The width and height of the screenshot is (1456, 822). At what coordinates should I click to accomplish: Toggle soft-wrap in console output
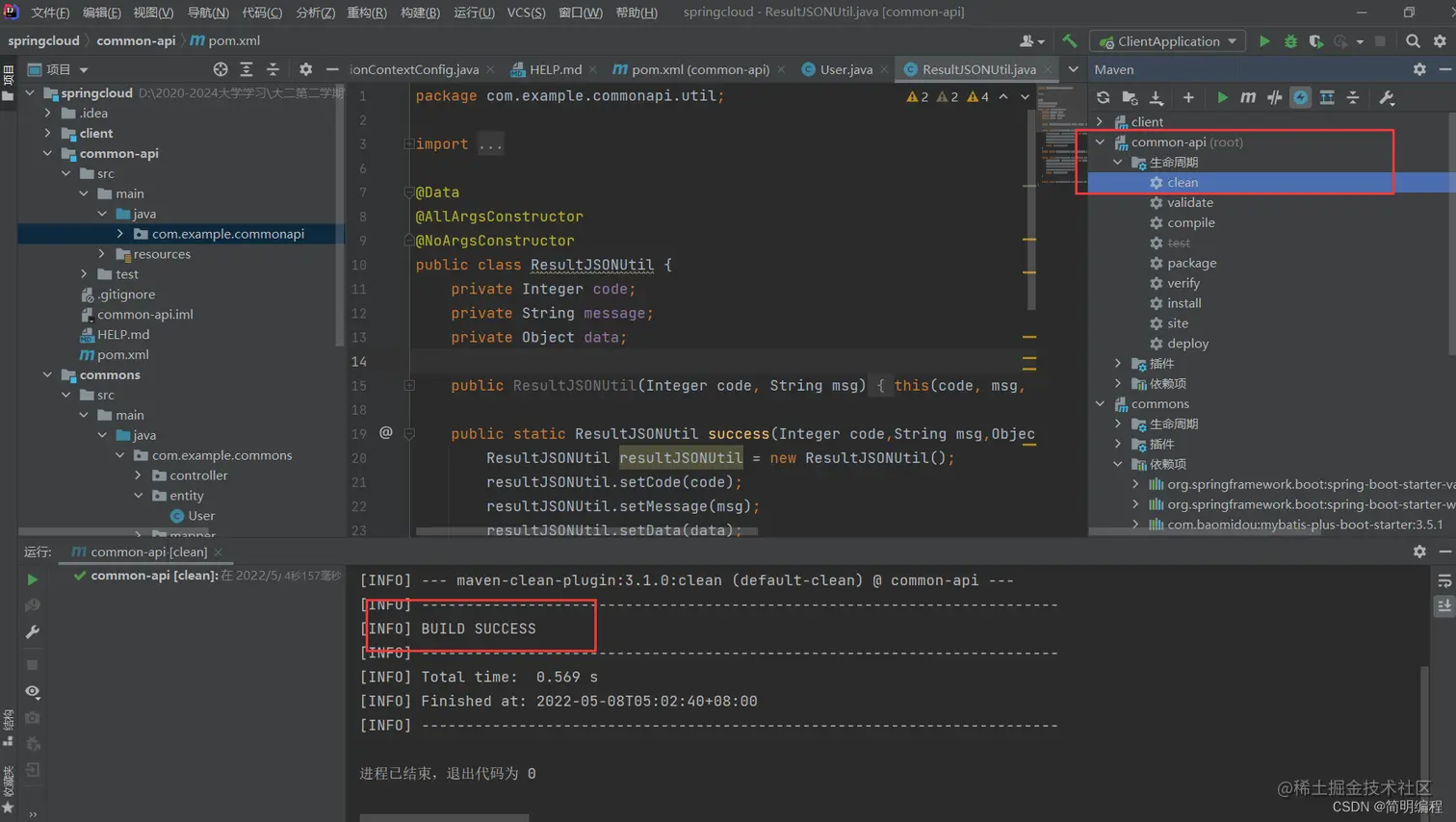[1444, 580]
